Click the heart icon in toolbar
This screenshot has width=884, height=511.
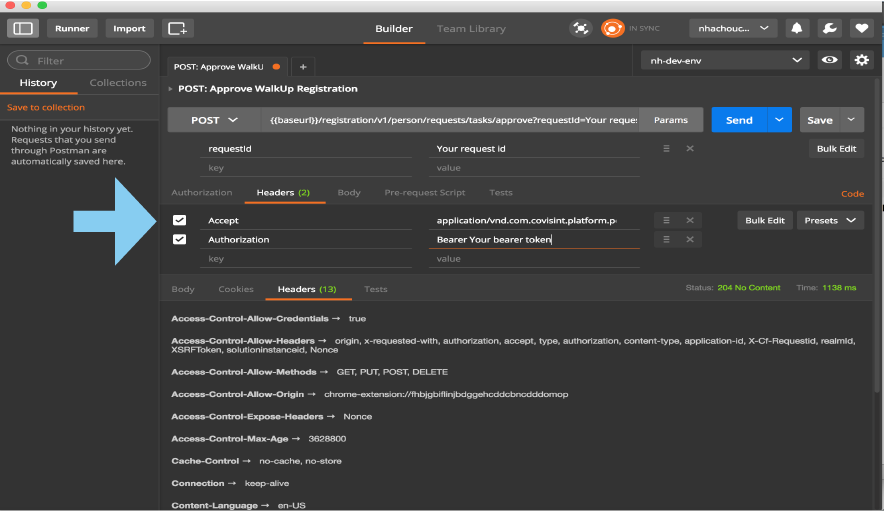coord(859,28)
